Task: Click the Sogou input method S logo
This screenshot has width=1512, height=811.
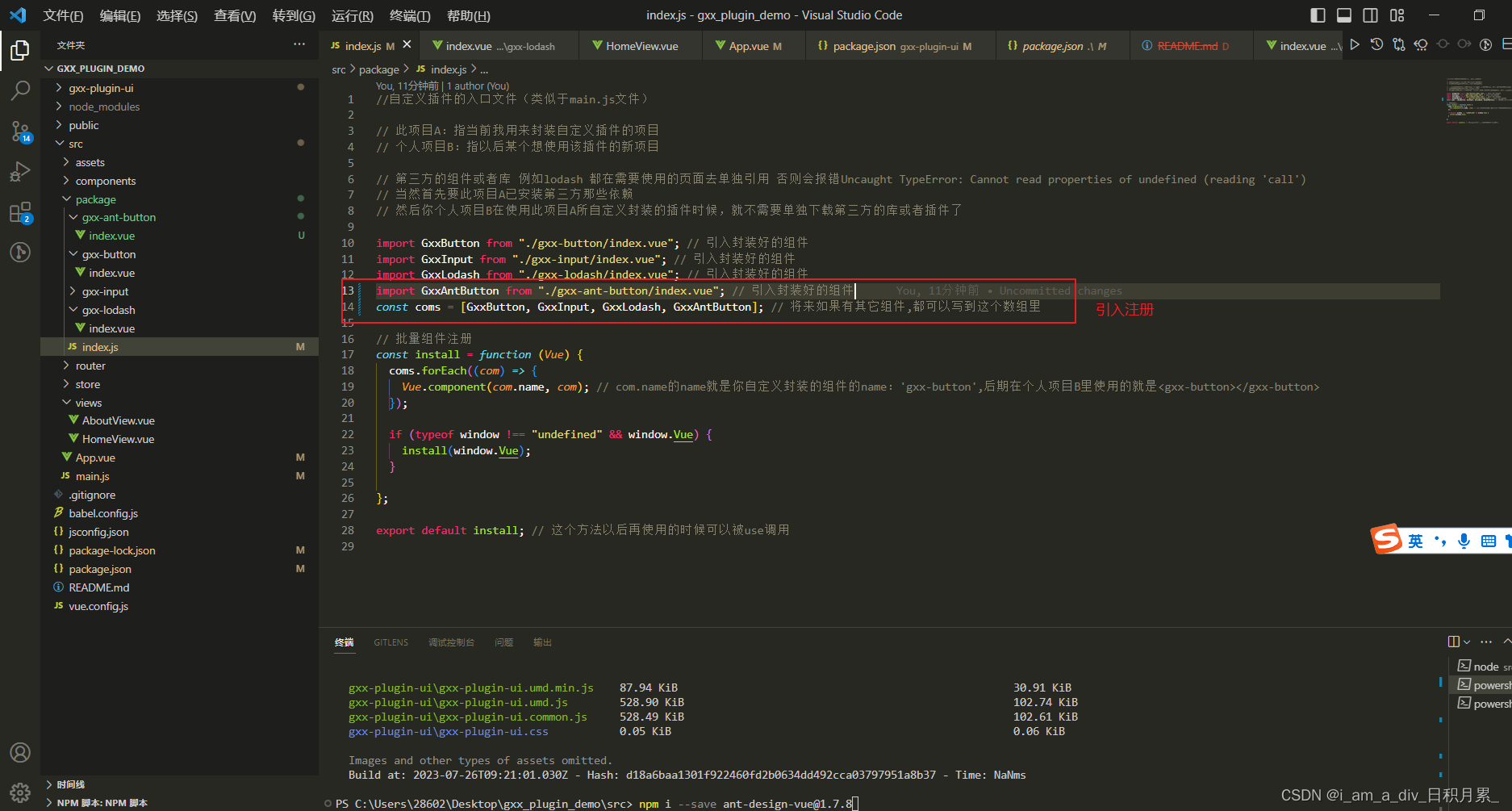Action: pyautogui.click(x=1387, y=539)
